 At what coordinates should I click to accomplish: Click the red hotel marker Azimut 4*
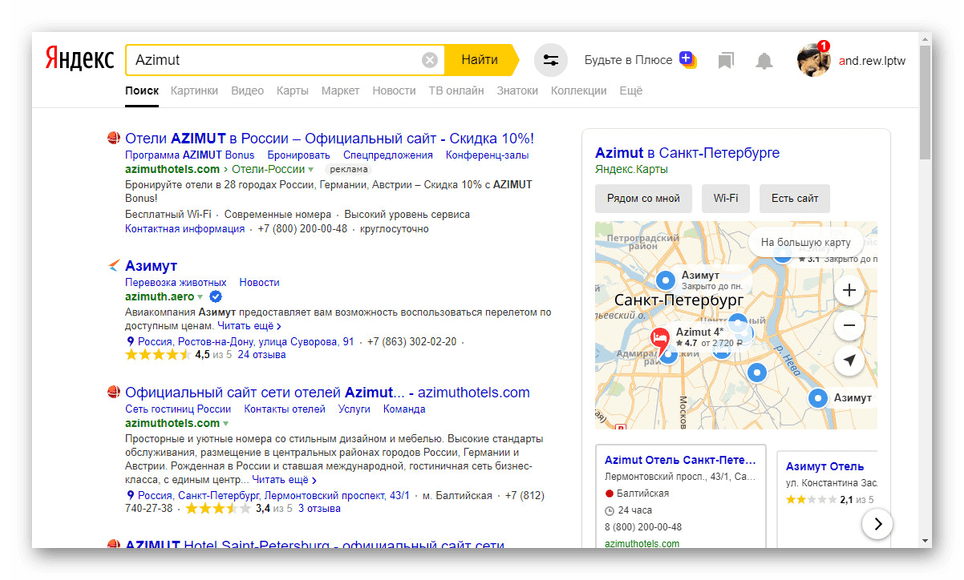click(x=660, y=340)
